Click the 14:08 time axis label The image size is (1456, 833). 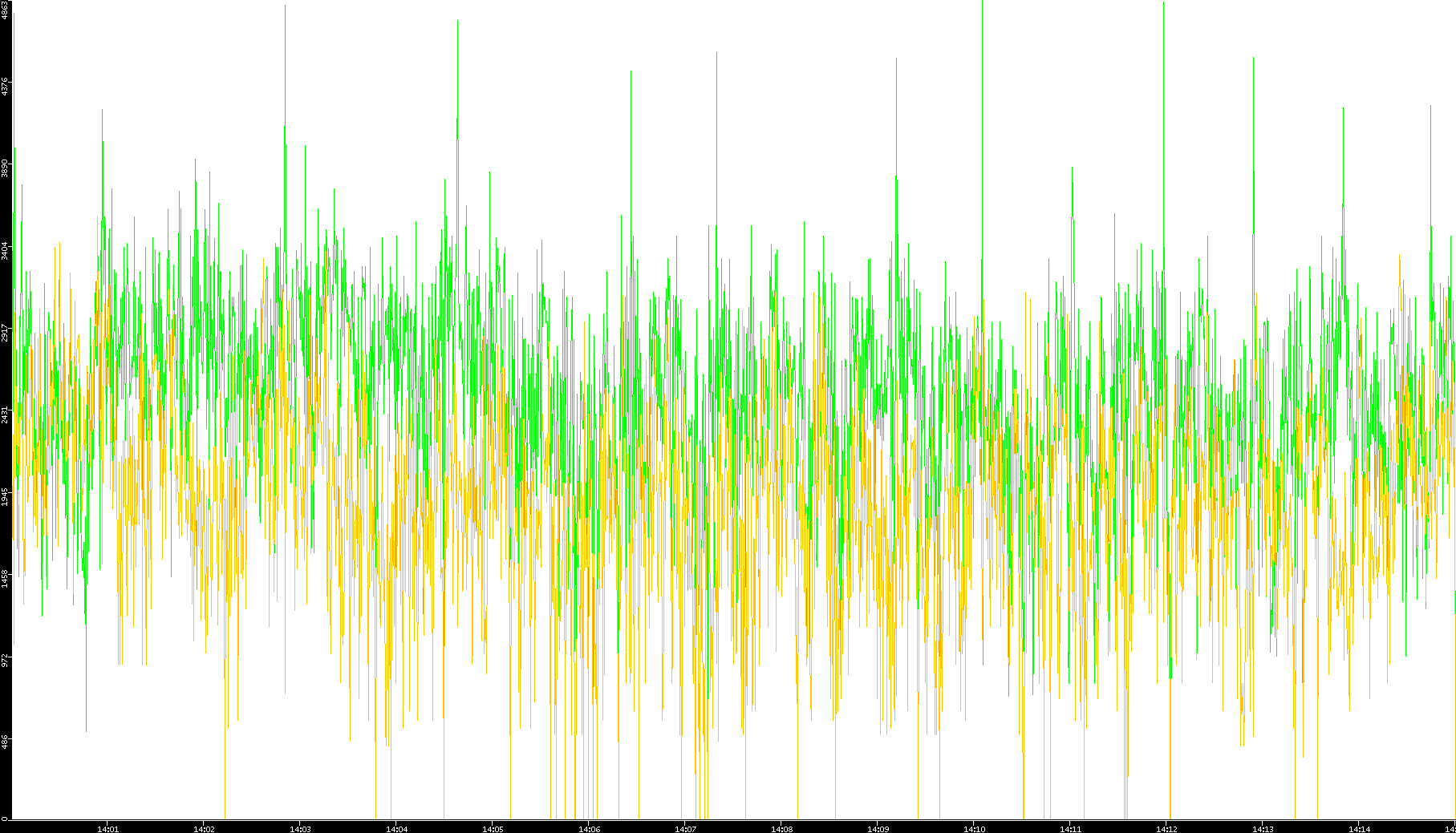click(x=781, y=829)
